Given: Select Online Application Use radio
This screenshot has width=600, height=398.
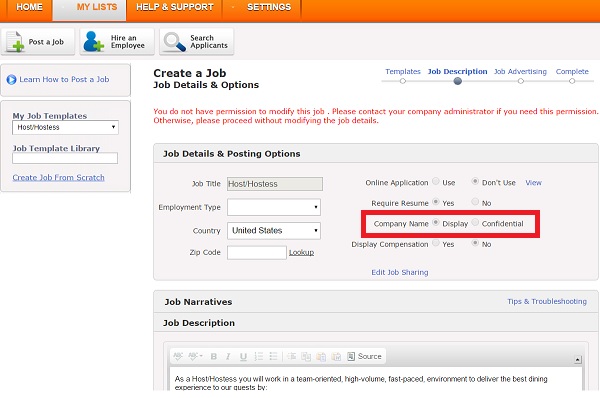Looking at the screenshot, I should click(x=436, y=181).
